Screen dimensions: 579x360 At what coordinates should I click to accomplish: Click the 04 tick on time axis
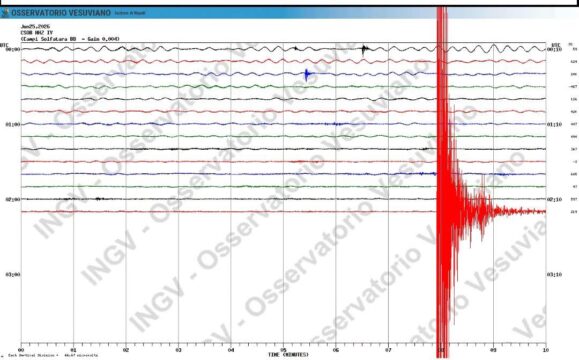231,350
